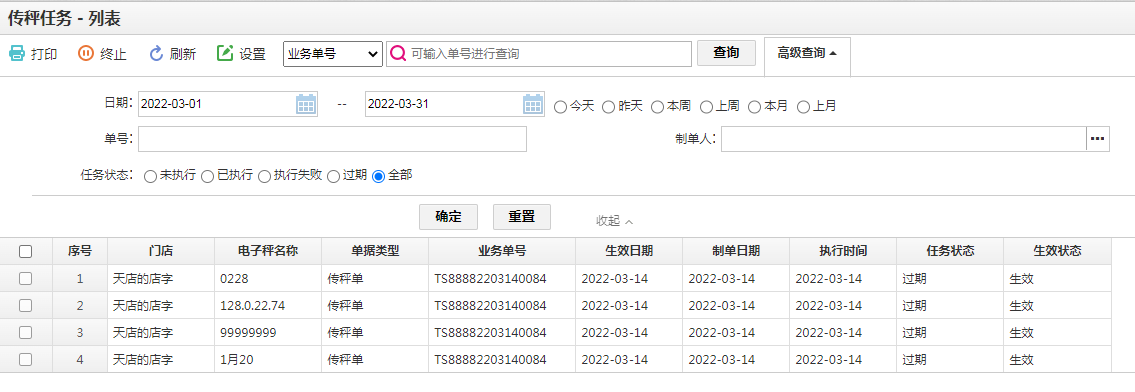Screen dimensions: 1135x392
Task: Click the 门店 column header
Action: [161, 251]
